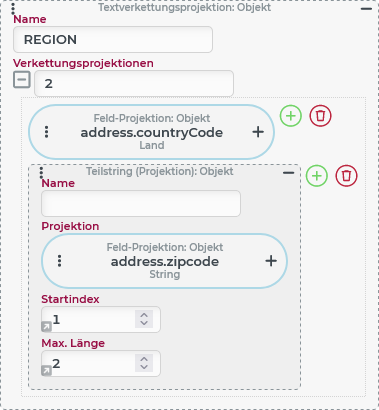Click the Verkettungsprojektionen count field
Viewport: 379px width, 410px height.
pyautogui.click(x=134, y=83)
